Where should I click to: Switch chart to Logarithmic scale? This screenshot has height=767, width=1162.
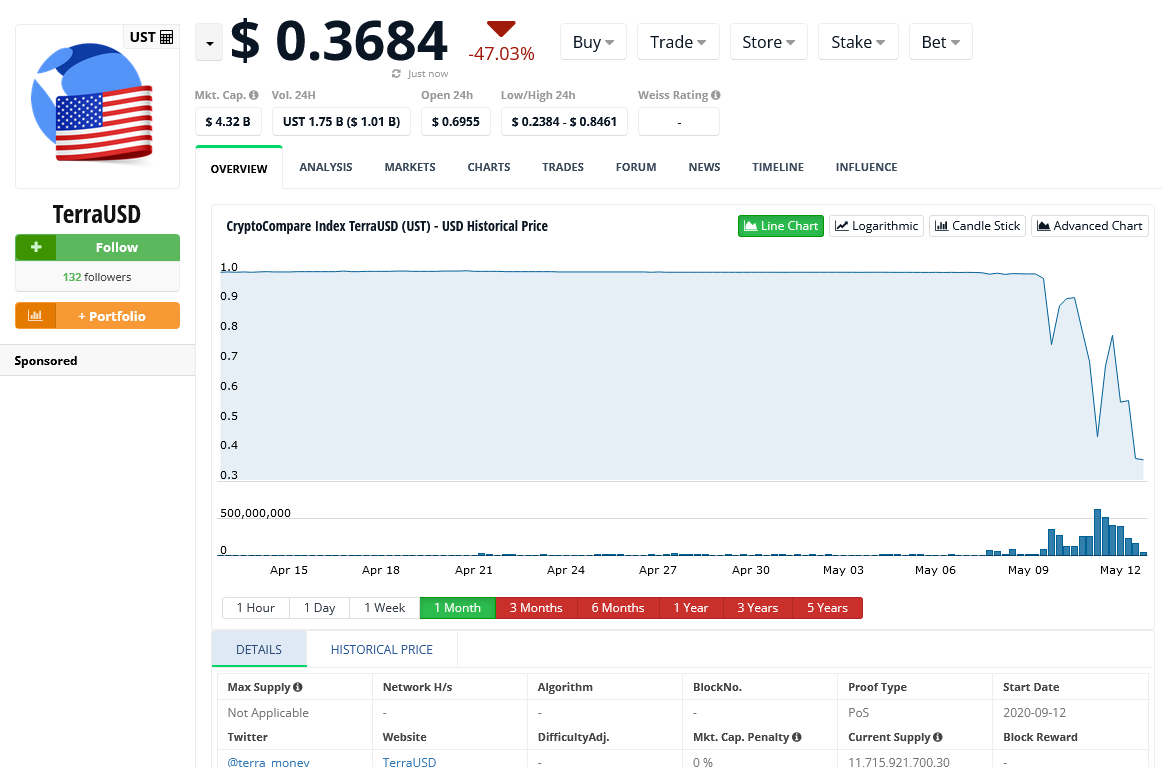(876, 226)
